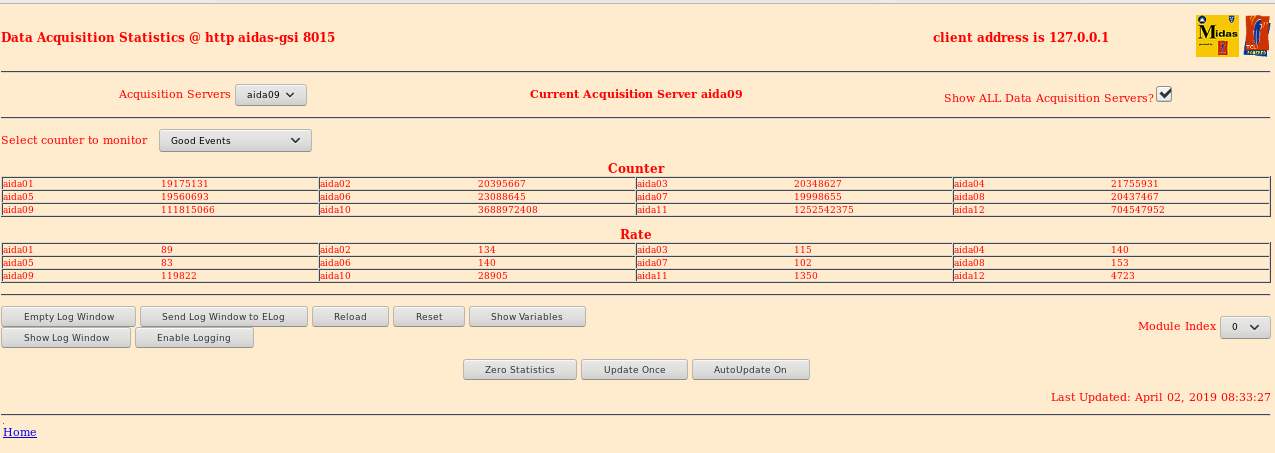Click aida12 counter value 704547952

[x=1138, y=210]
